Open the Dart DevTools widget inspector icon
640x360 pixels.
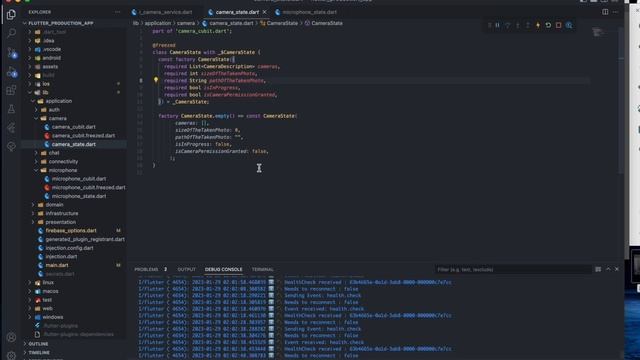[569, 25]
